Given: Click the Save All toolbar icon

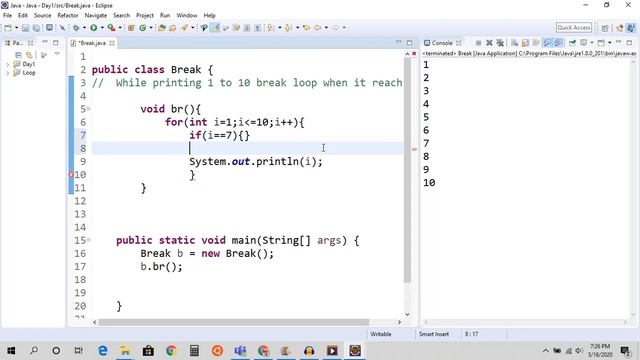Looking at the screenshot, I should pos(37,28).
